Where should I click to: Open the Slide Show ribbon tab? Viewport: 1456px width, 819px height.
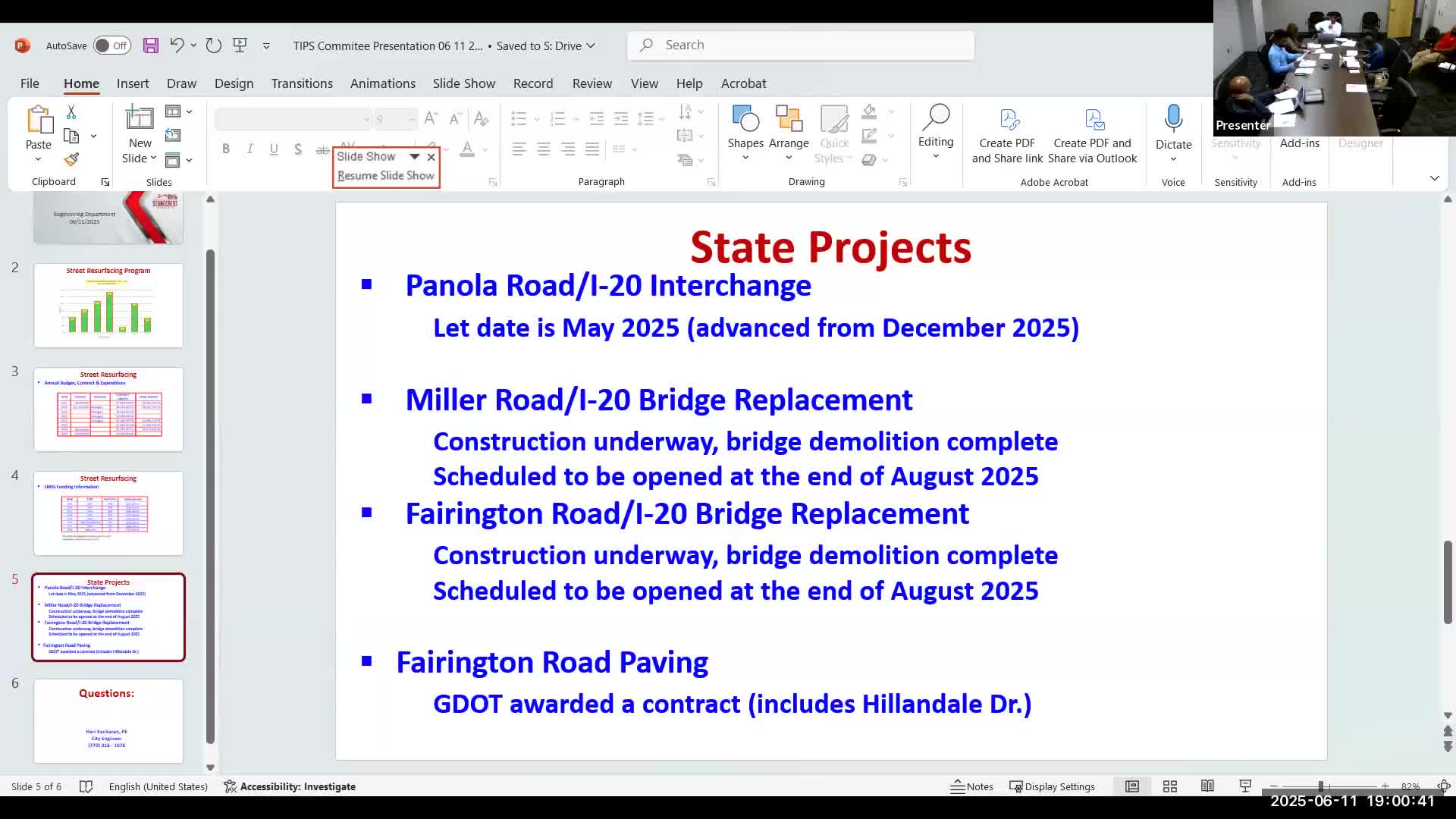coord(463,83)
